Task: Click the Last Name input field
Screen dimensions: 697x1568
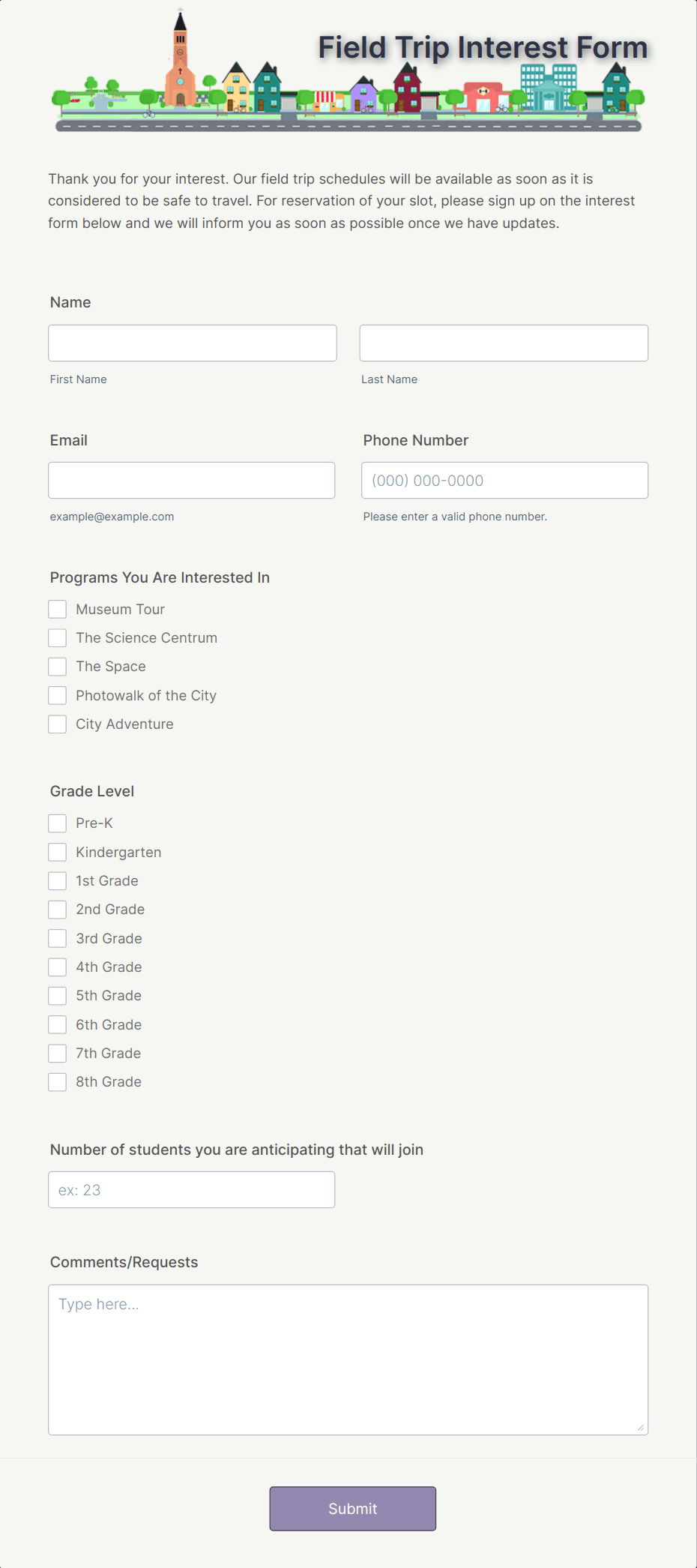Action: [x=503, y=343]
